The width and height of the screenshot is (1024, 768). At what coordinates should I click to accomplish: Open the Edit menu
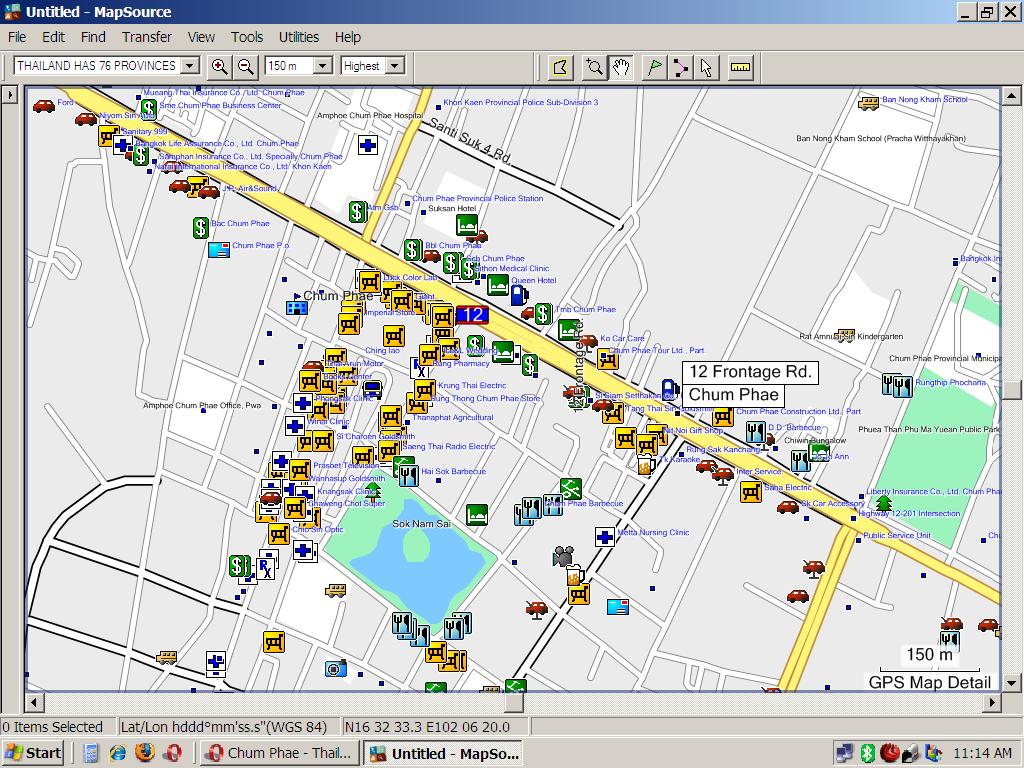[54, 37]
